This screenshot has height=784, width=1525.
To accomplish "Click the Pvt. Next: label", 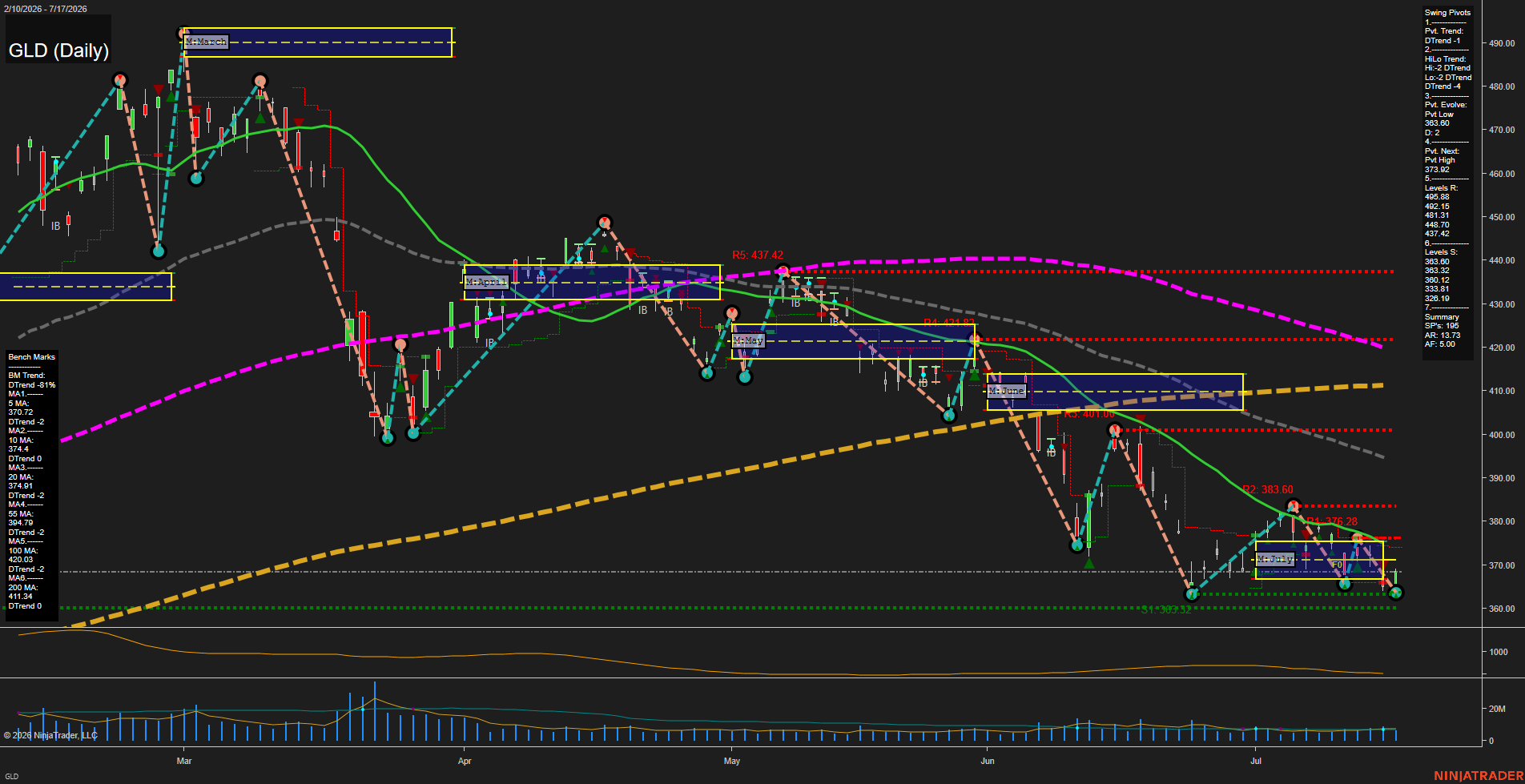I will pos(1442,151).
